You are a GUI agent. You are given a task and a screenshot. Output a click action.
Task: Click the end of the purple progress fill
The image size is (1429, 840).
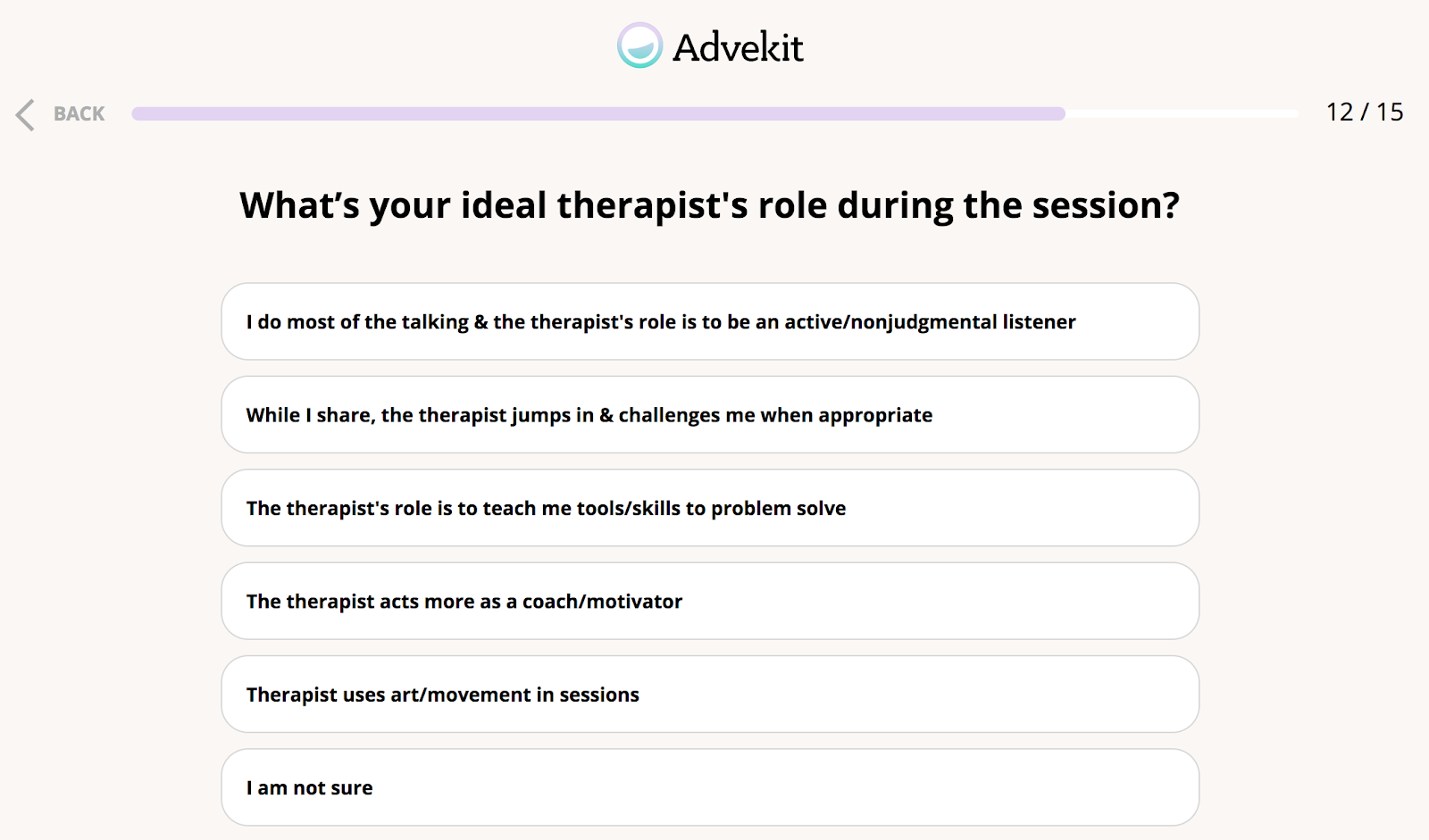[1061, 113]
